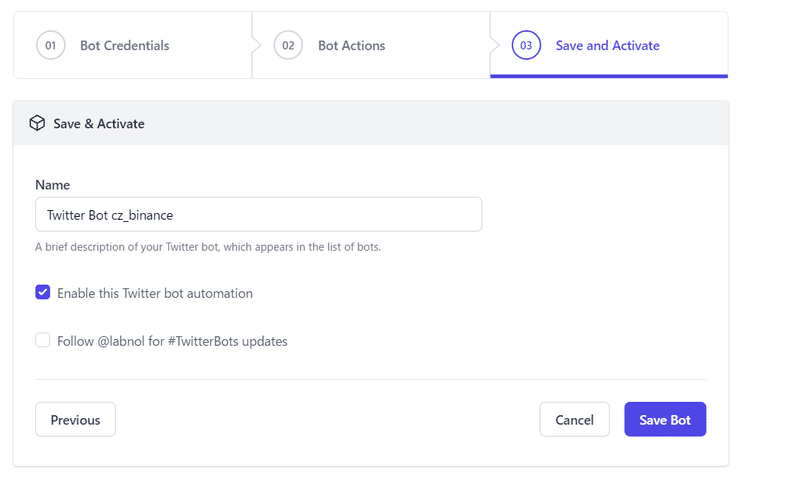
Task: Select the Save and Activate step tab
Action: click(609, 45)
